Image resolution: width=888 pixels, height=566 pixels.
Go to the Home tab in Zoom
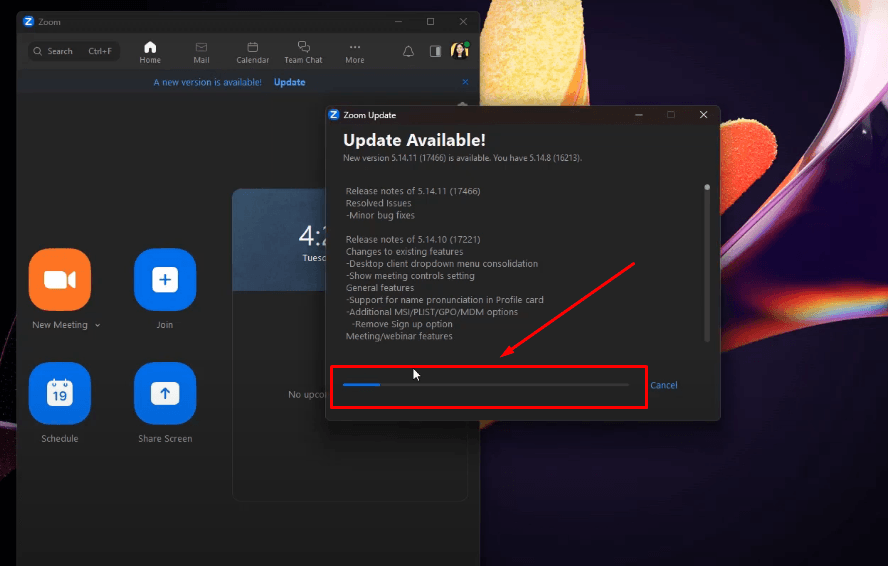[150, 52]
